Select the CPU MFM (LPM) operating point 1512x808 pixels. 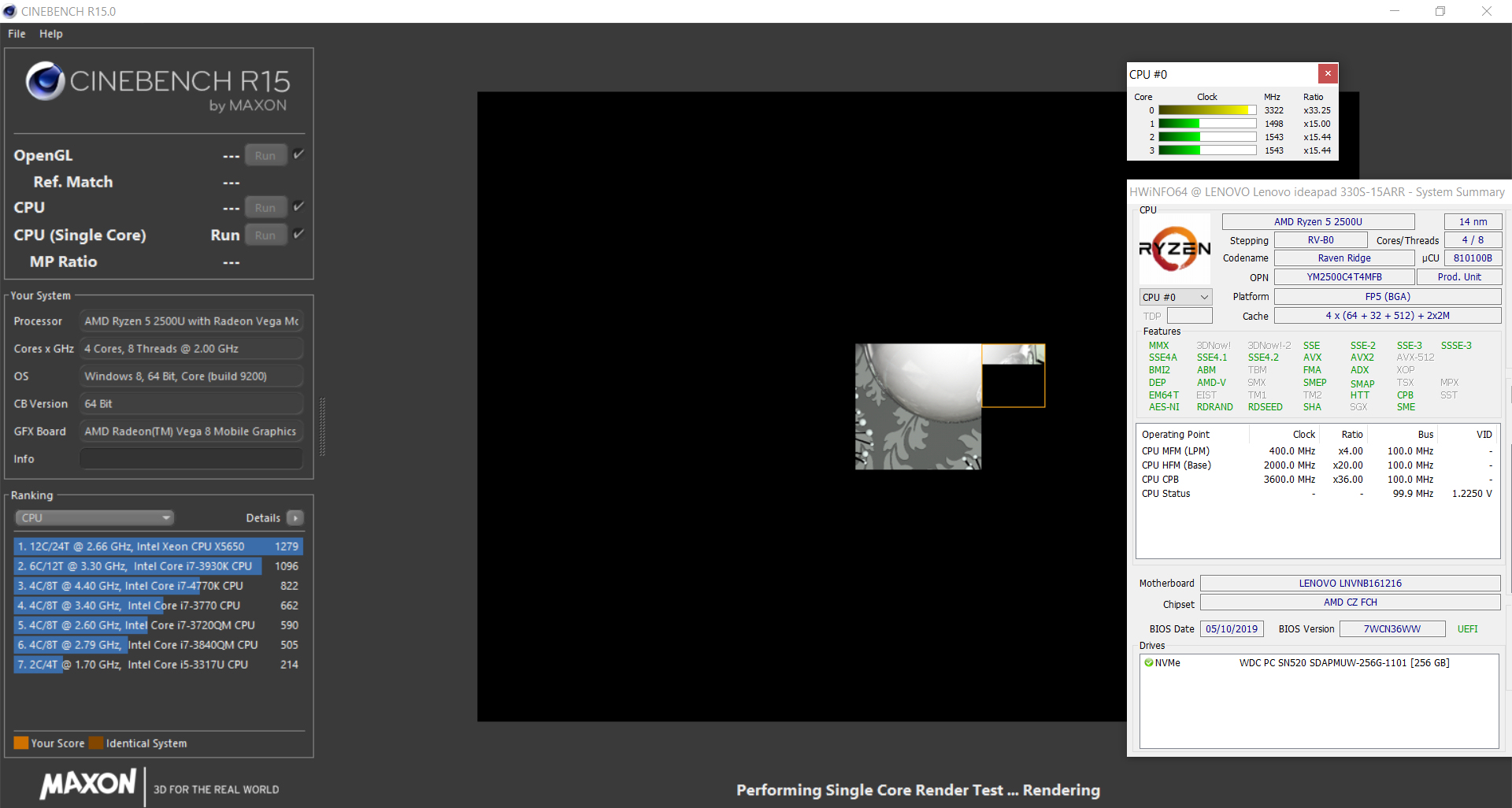coord(1317,451)
